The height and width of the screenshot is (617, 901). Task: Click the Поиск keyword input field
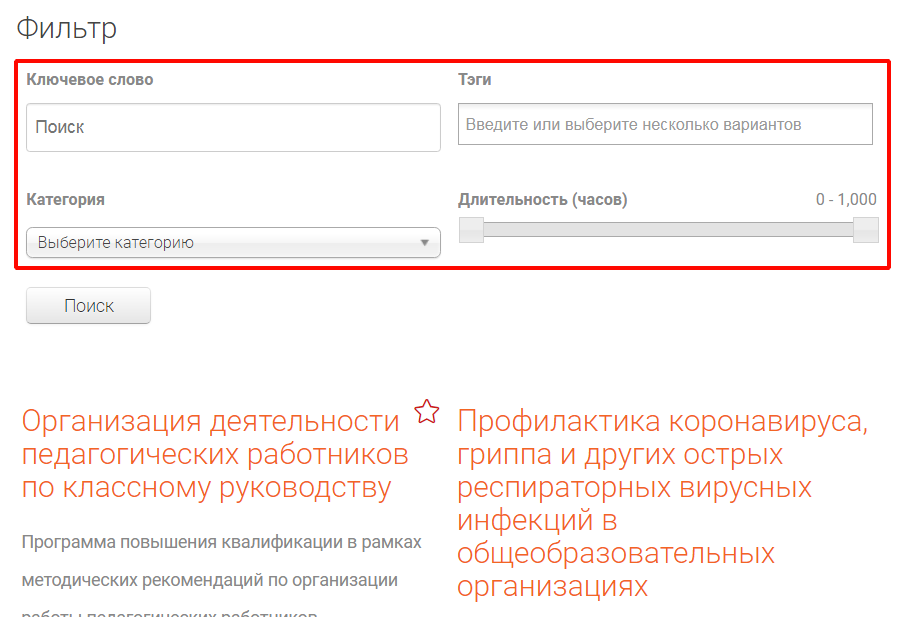233,127
